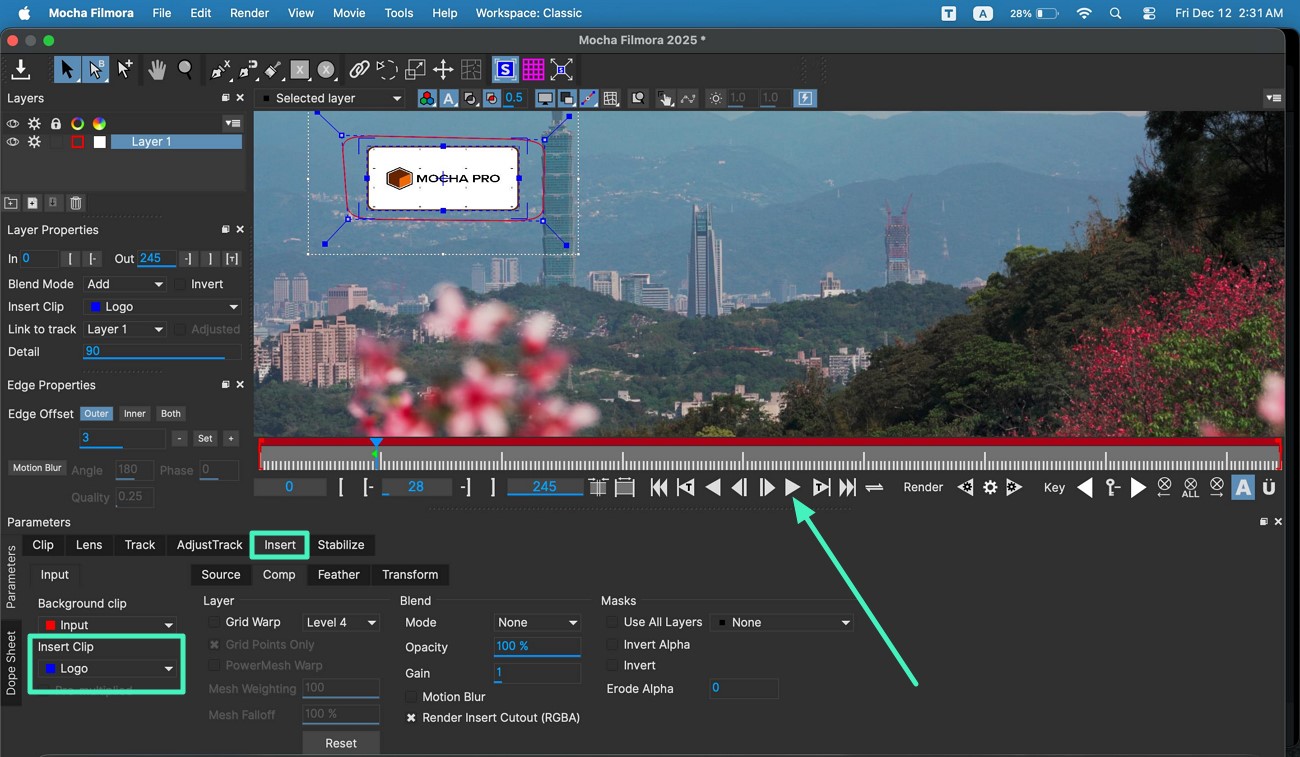Open the Blend Mode Add dropdown
Screen dimensions: 1300x757
click(x=125, y=284)
